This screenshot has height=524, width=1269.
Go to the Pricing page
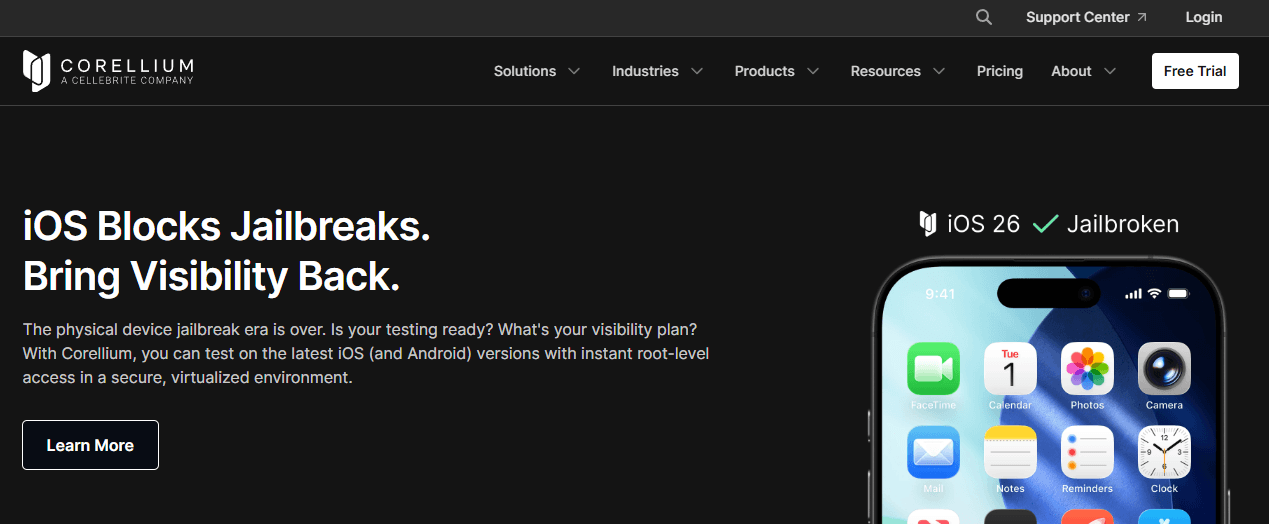click(x=1000, y=71)
